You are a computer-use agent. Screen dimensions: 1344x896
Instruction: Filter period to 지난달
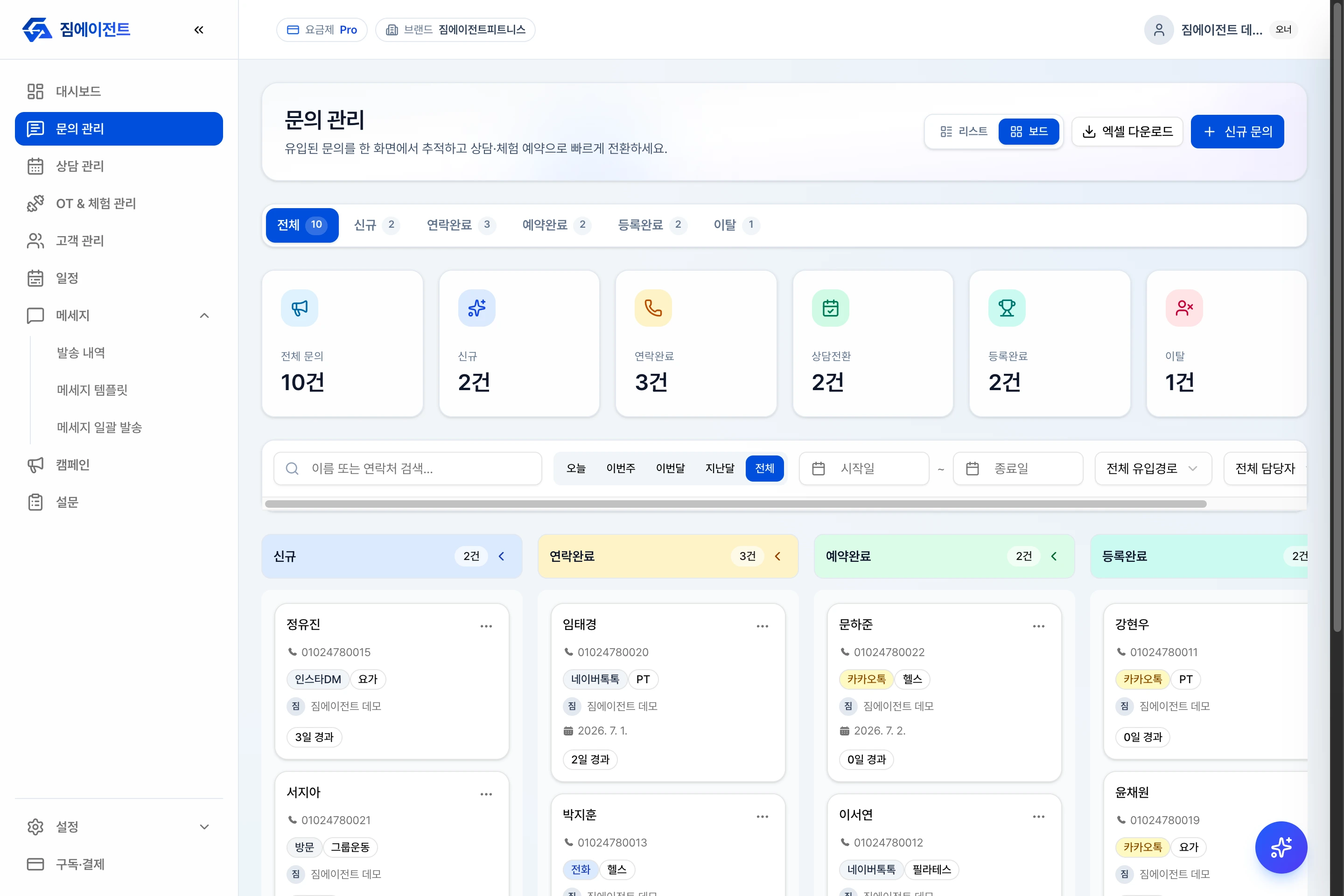point(720,469)
